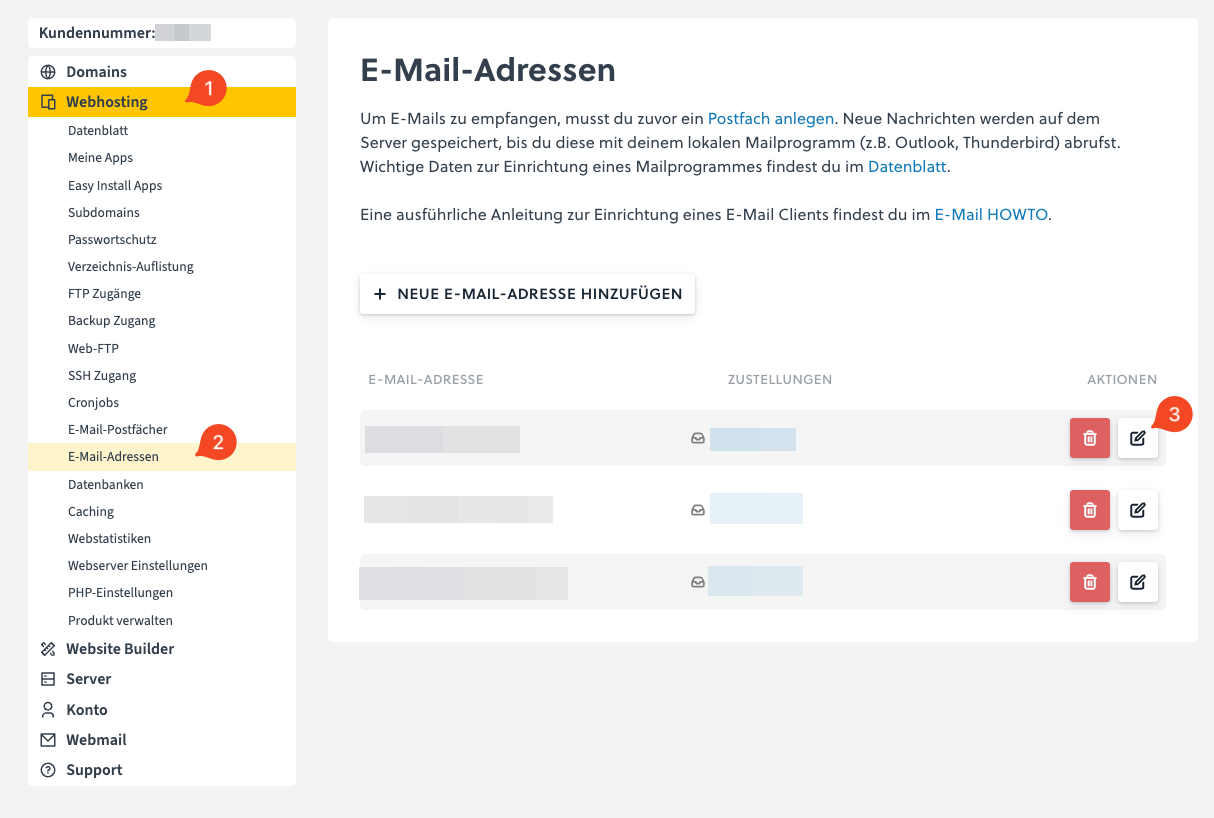
Task: Open E-Mail-Postfächer in the sidebar
Action: [x=117, y=429]
